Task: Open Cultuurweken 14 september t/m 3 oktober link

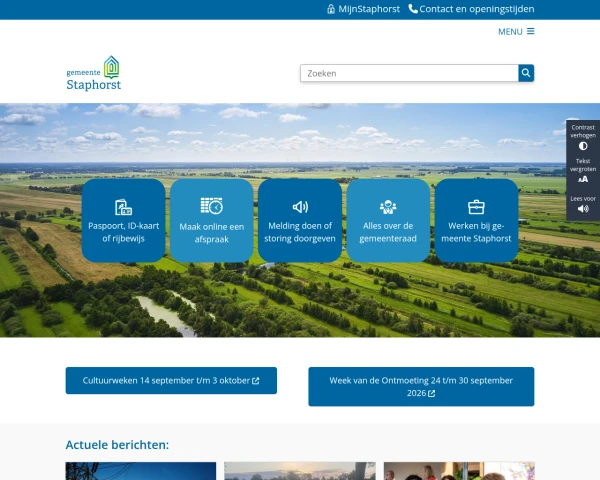Action: coord(171,380)
